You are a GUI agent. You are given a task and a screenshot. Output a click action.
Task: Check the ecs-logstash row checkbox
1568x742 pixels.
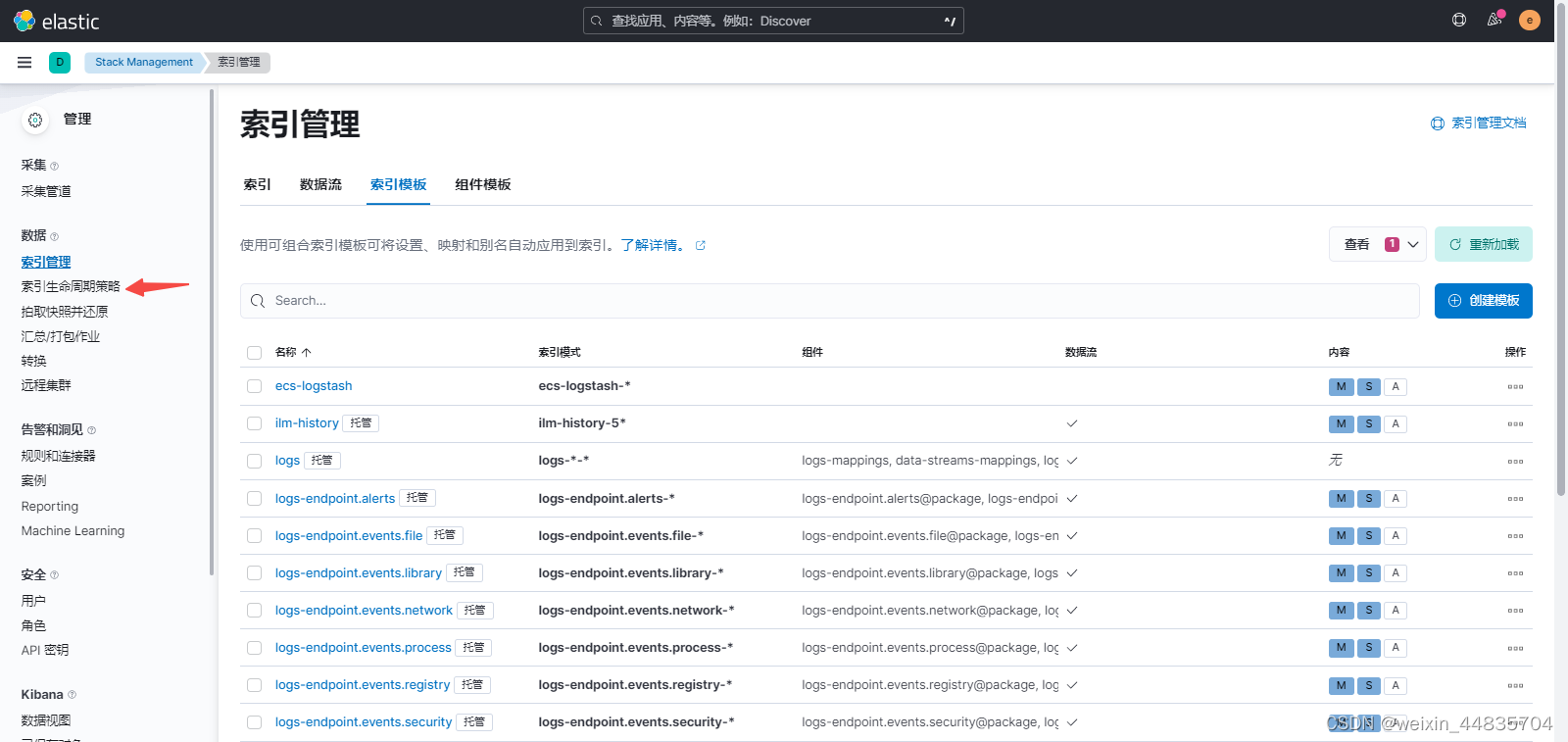click(255, 386)
